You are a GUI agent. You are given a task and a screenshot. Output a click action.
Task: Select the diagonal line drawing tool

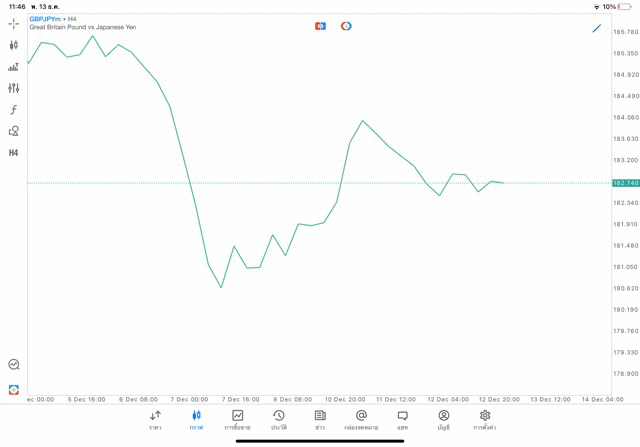(x=597, y=28)
